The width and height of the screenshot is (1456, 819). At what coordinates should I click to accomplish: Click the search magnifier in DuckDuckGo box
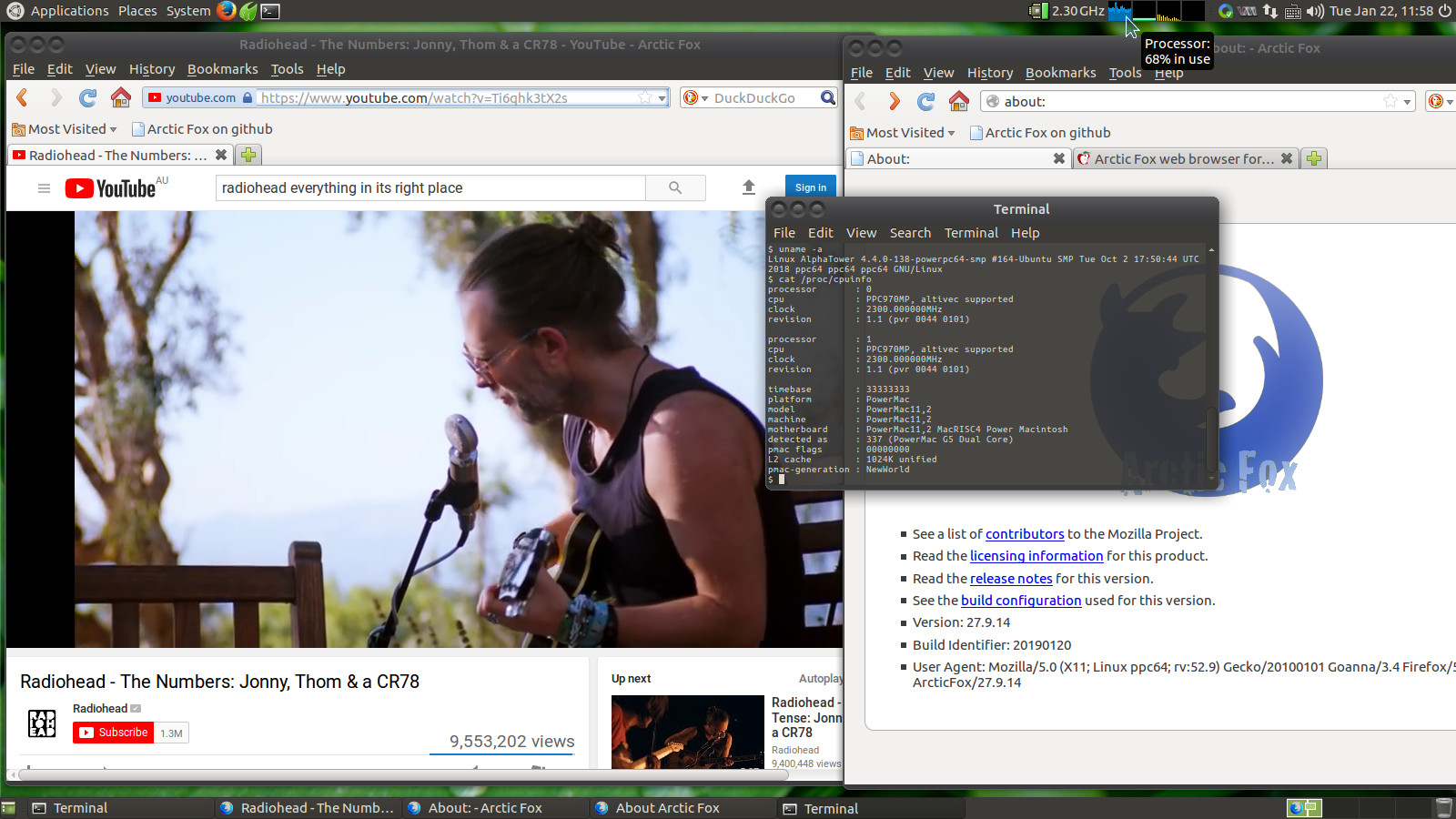tap(827, 97)
